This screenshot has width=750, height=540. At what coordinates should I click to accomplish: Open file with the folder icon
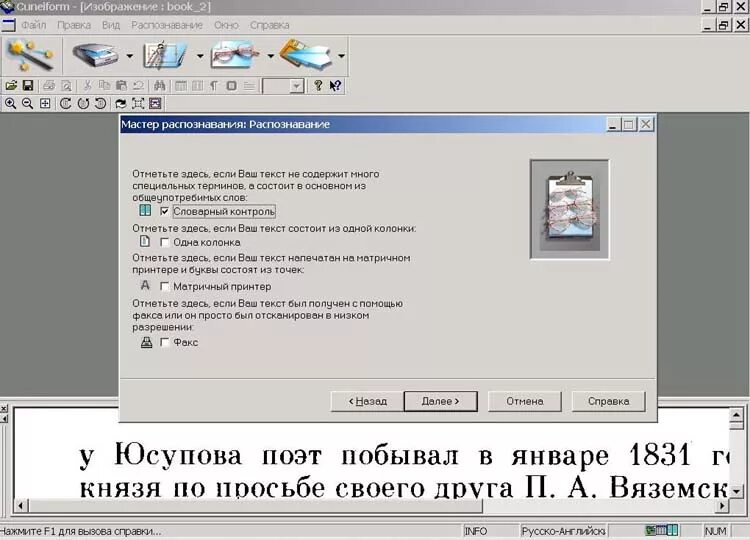pos(11,86)
